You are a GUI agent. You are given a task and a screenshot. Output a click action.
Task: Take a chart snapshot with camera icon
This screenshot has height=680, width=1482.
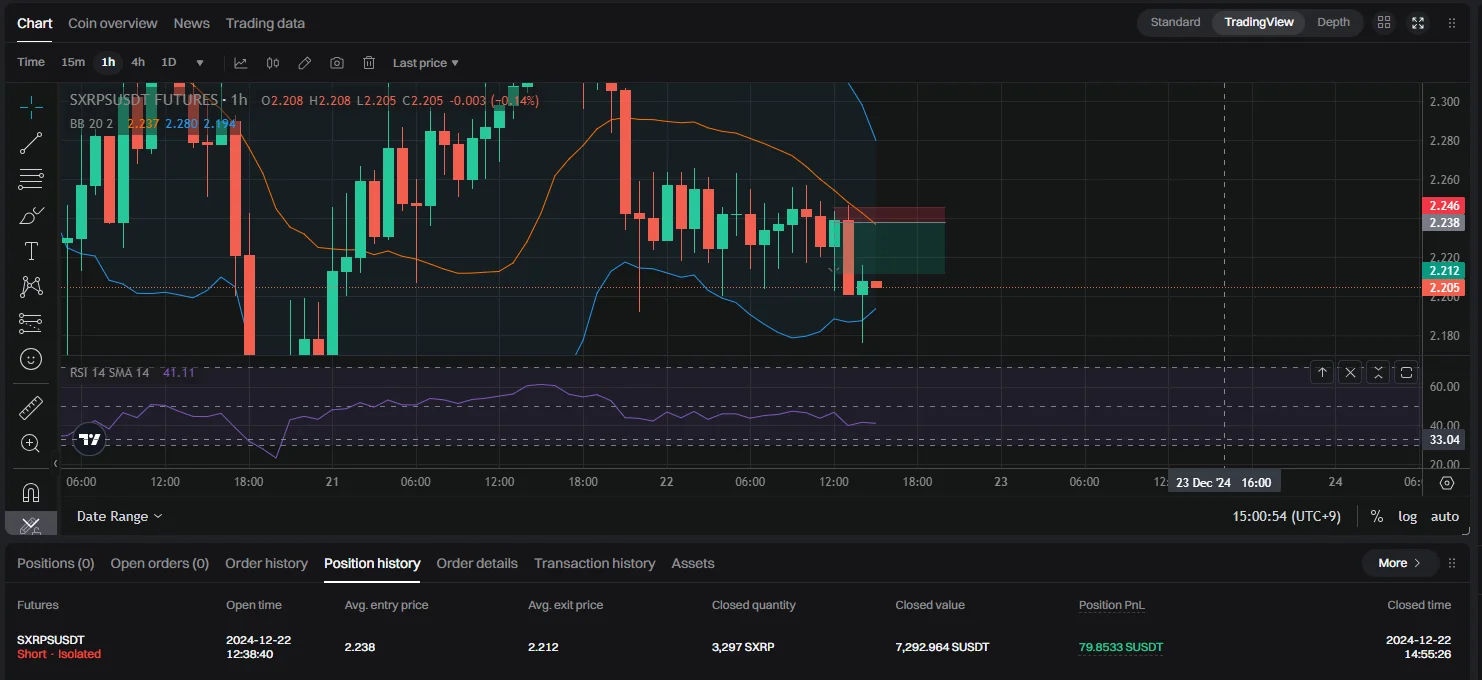click(337, 62)
